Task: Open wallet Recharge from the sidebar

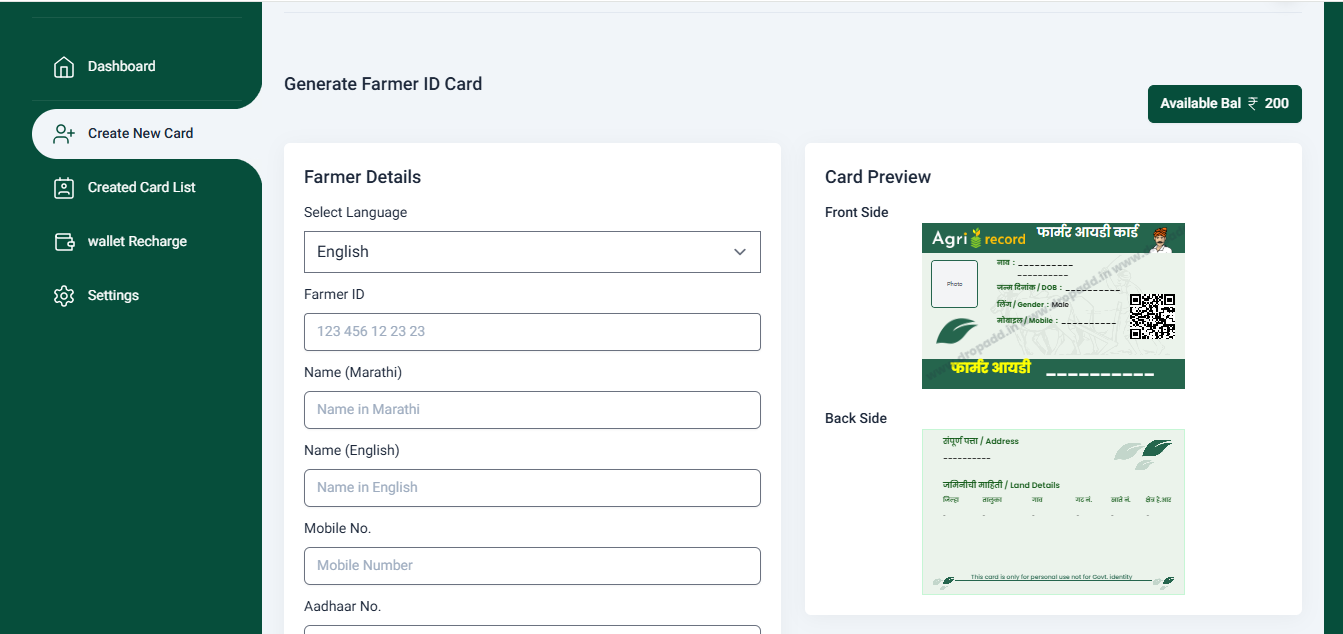Action: coord(137,242)
